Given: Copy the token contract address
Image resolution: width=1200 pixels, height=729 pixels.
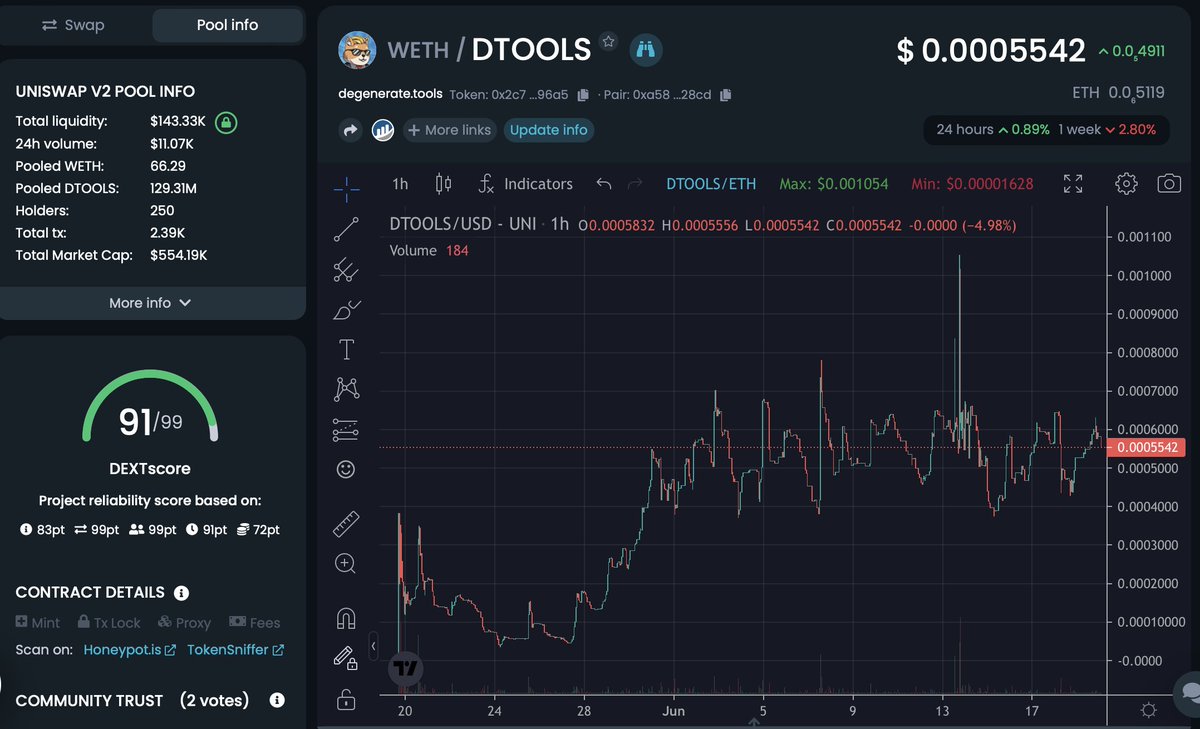Looking at the screenshot, I should coord(583,95).
